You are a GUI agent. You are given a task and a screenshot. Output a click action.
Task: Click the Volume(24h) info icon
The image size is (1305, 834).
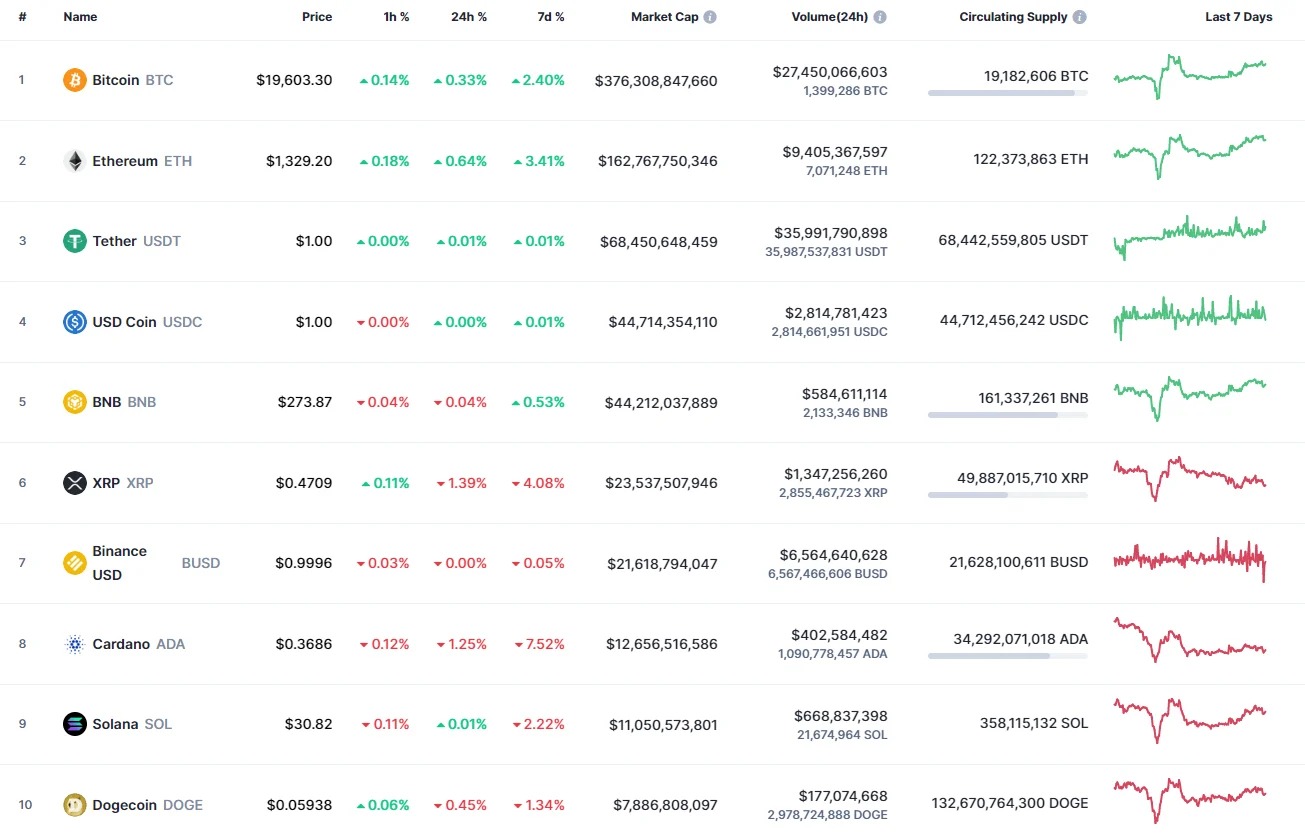[880, 16]
